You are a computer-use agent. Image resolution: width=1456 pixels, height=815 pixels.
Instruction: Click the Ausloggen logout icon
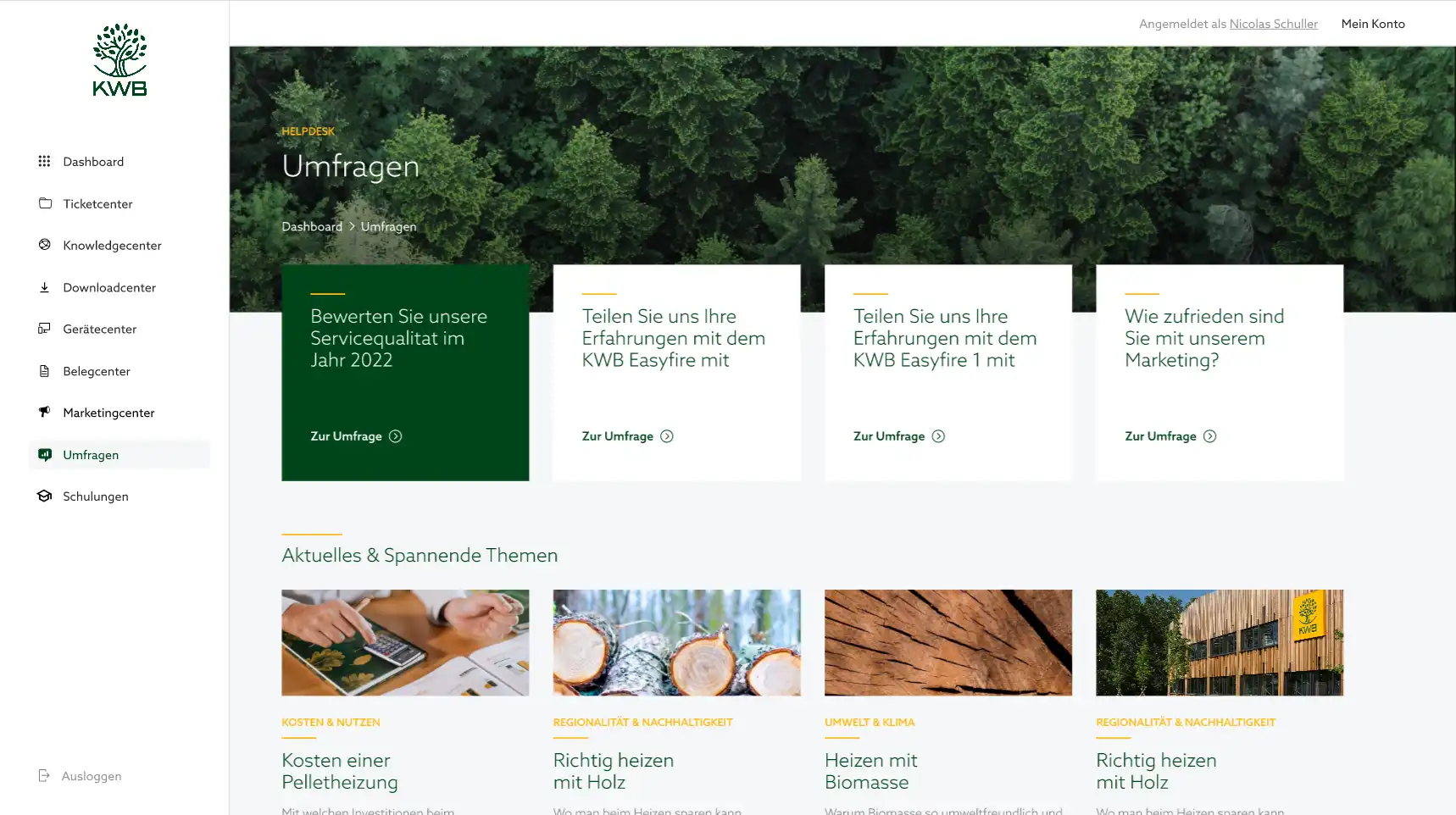(44, 776)
